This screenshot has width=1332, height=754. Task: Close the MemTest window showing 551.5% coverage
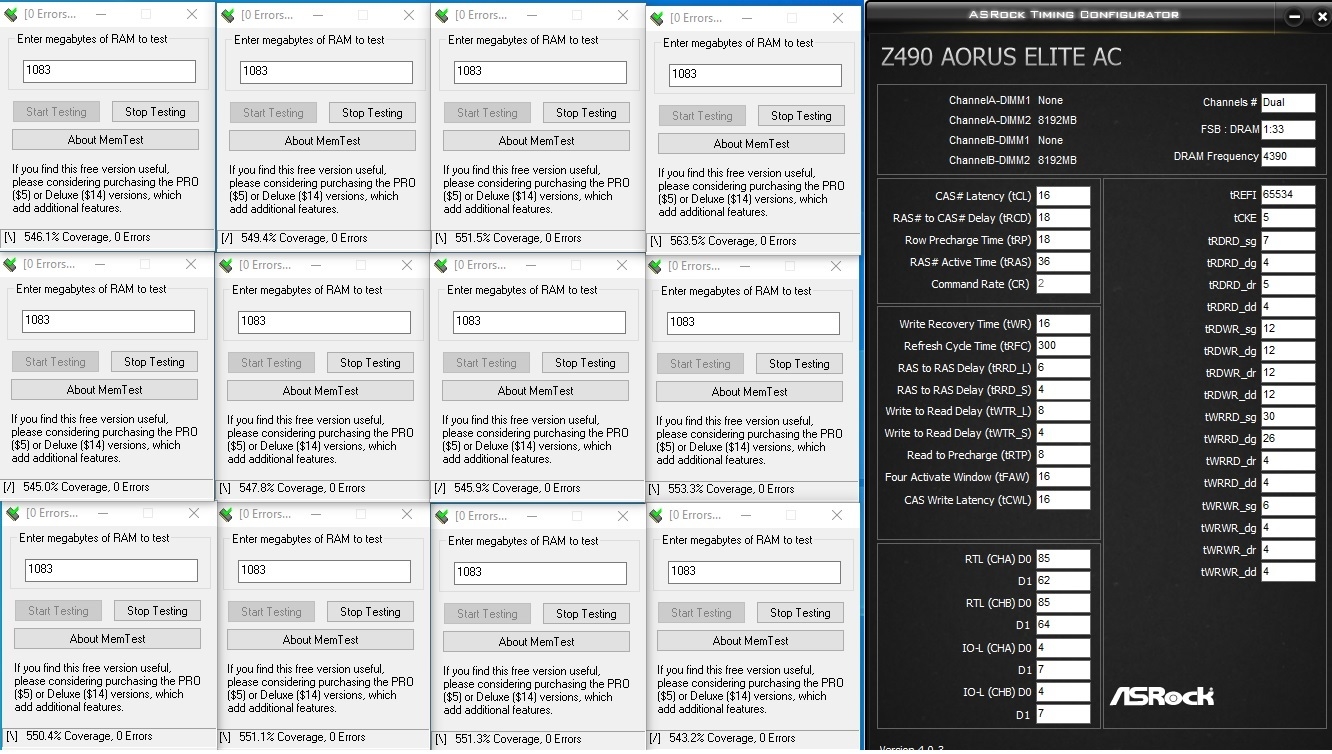click(x=624, y=16)
